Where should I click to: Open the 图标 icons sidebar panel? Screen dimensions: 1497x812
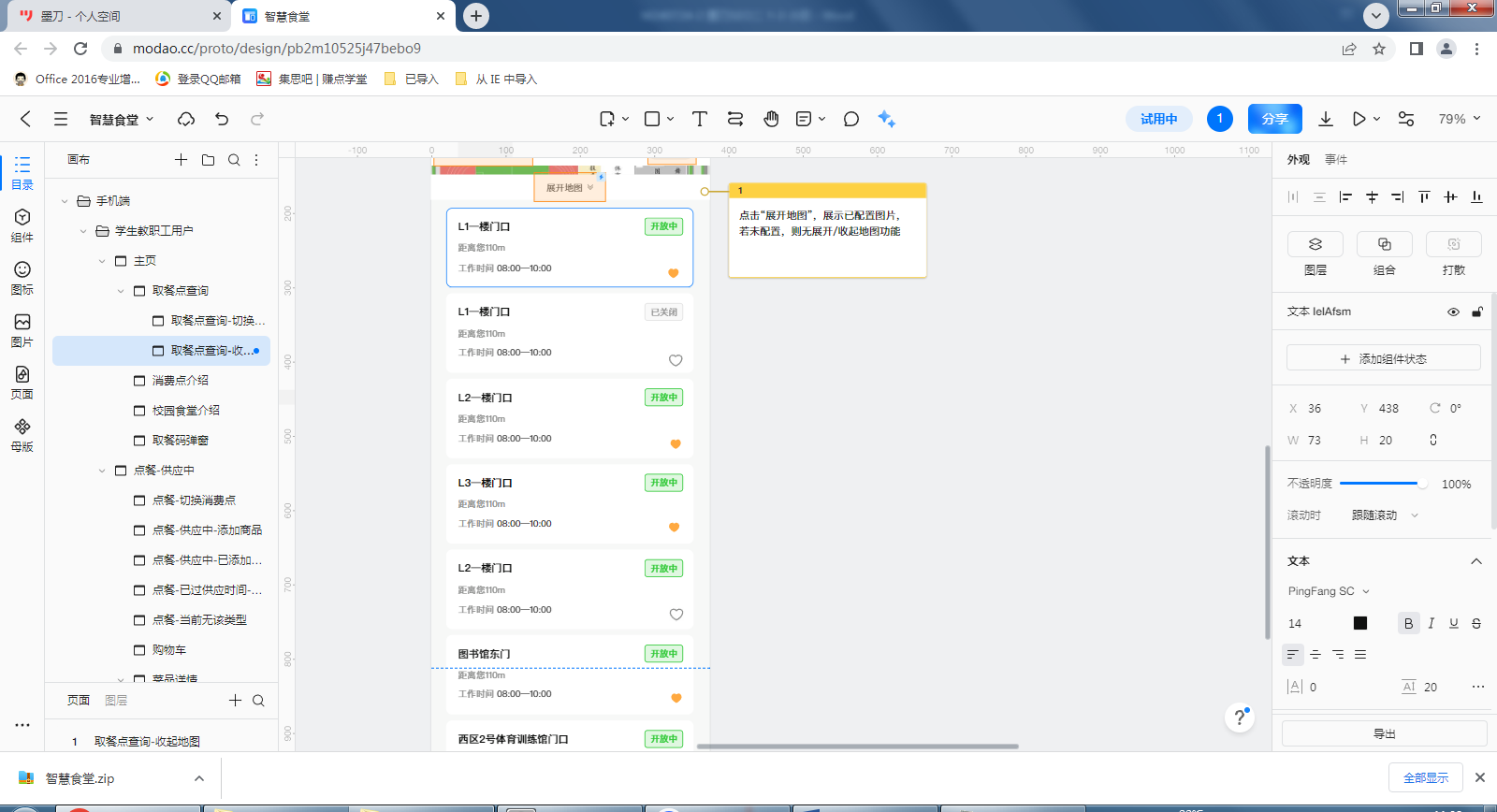[22, 278]
